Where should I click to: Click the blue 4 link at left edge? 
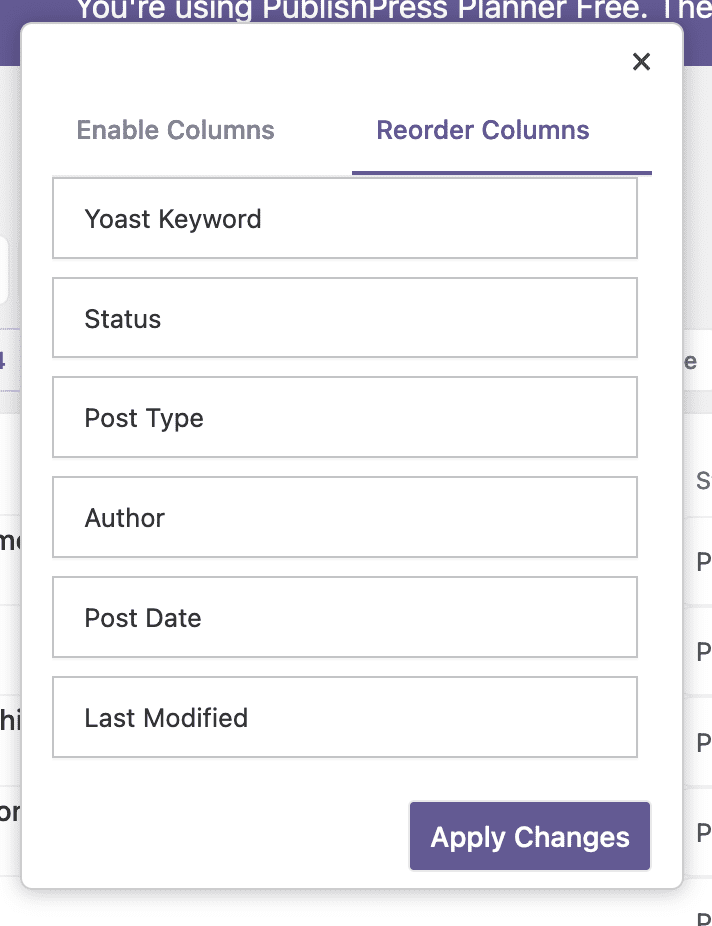pos(5,360)
